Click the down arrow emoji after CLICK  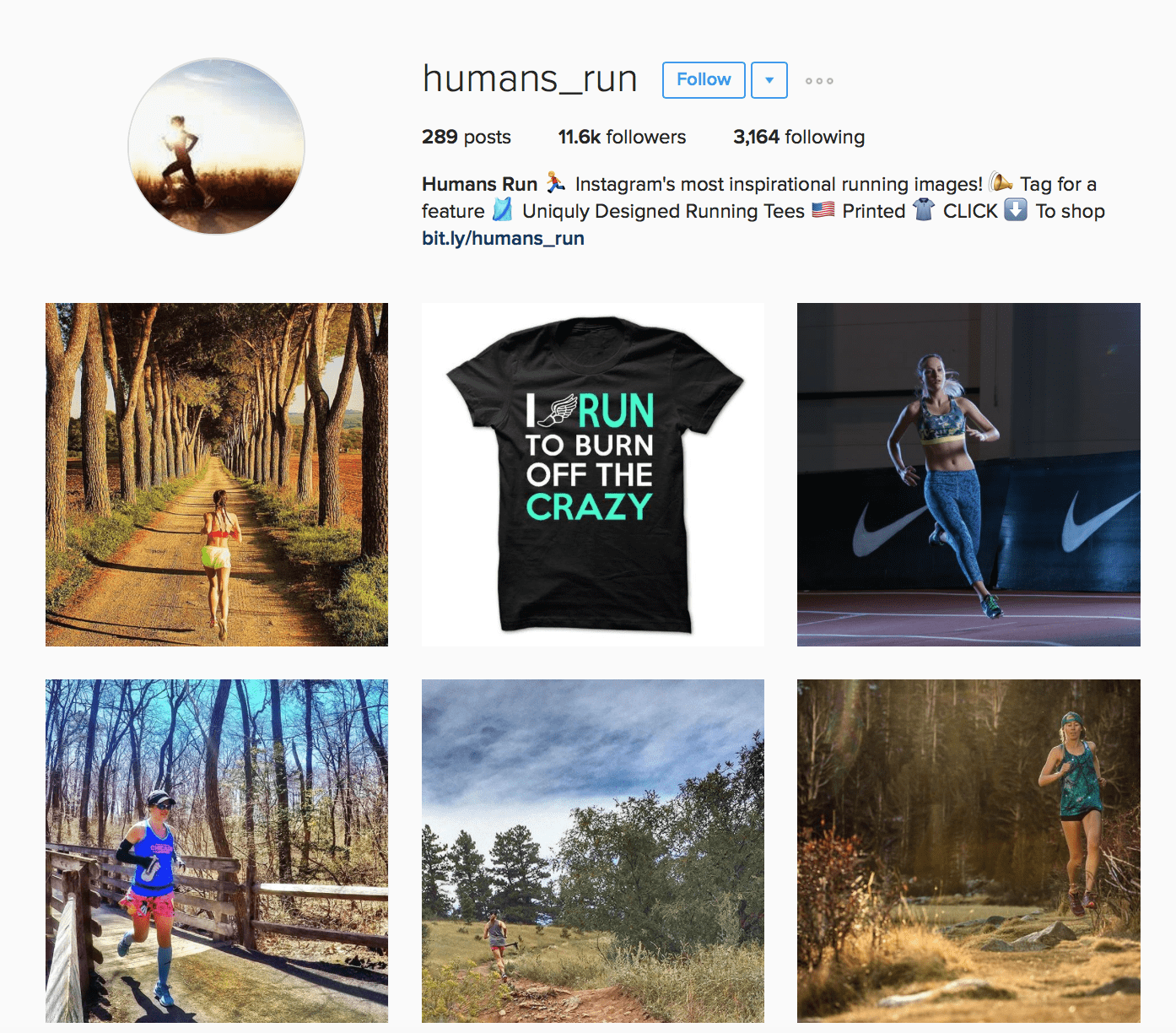coord(1016,209)
